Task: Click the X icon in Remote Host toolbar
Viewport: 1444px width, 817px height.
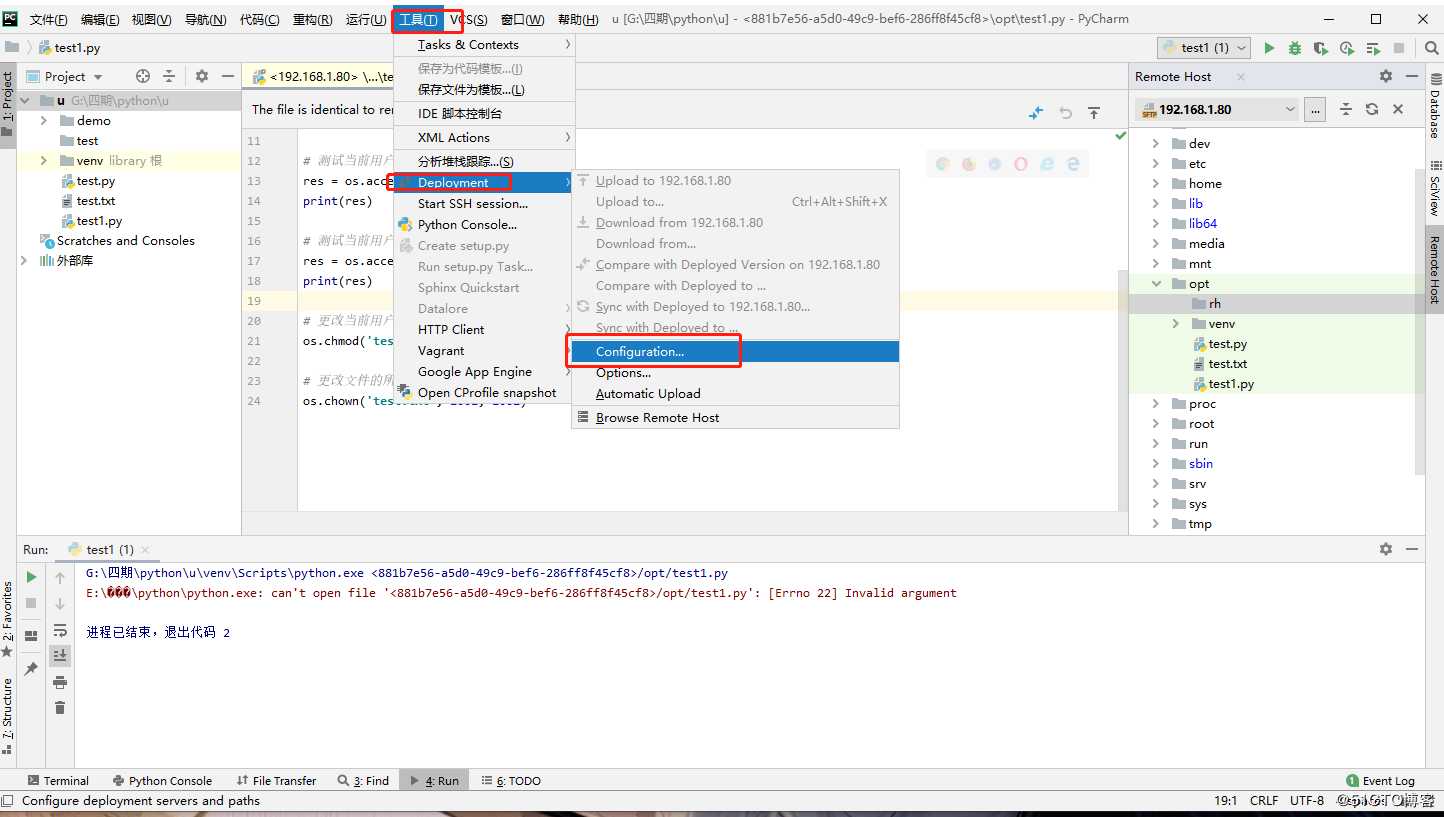Action: tap(1398, 109)
